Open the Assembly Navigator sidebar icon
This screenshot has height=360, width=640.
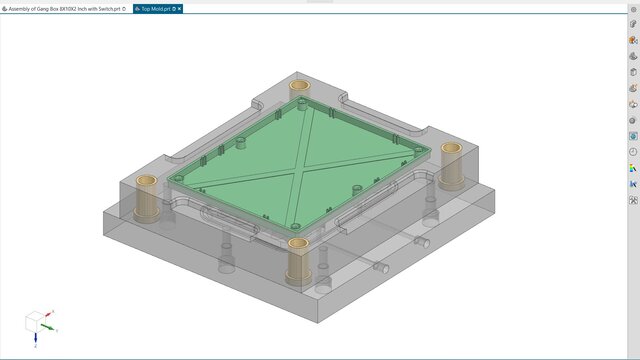[x=633, y=24]
